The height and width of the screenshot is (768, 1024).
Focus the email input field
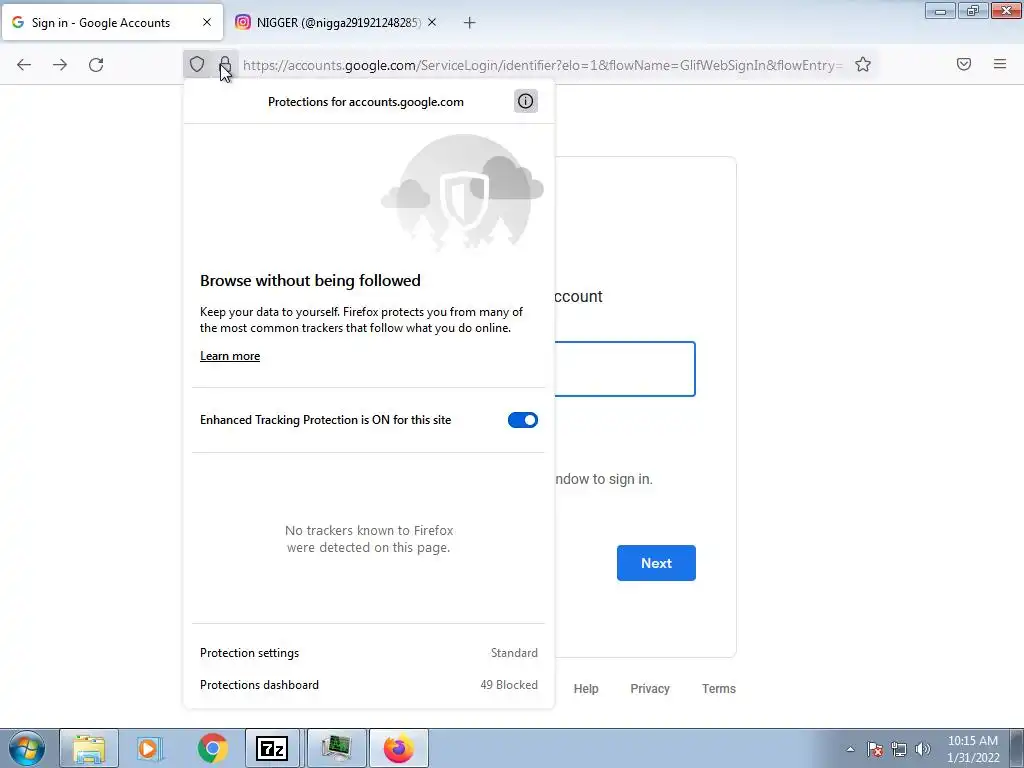(625, 369)
